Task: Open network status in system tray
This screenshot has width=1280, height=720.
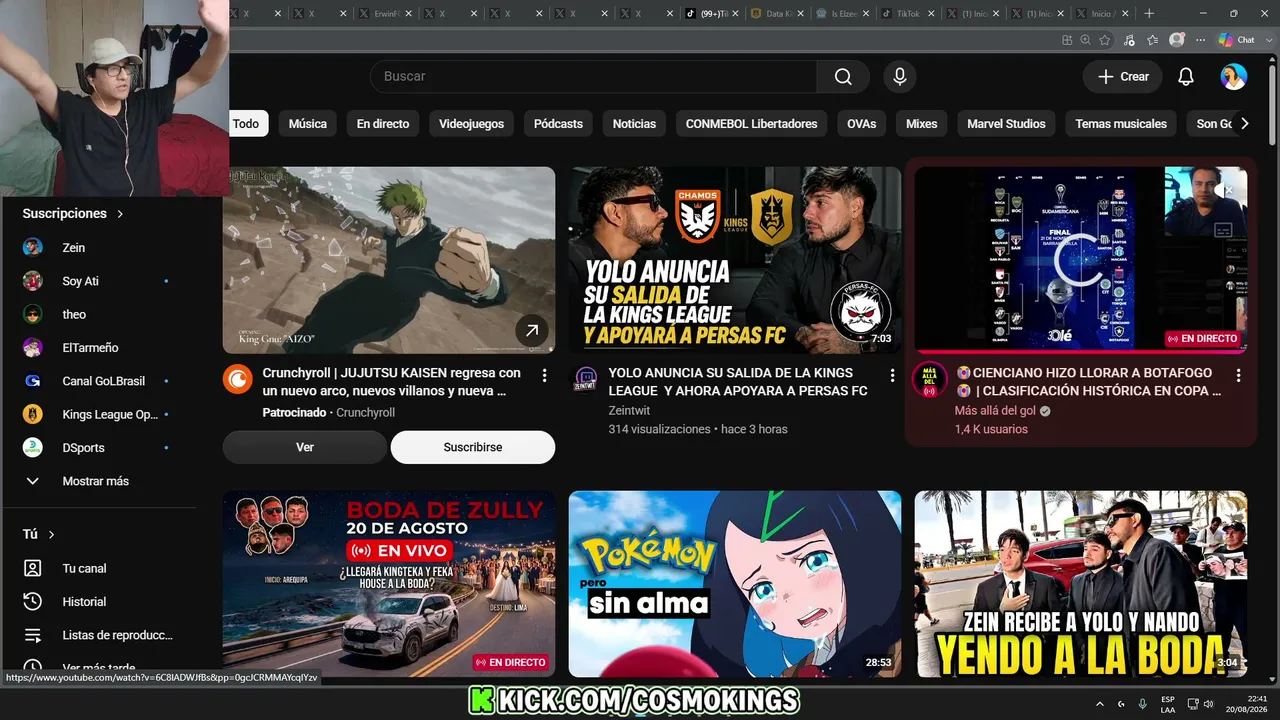Action: click(1193, 704)
